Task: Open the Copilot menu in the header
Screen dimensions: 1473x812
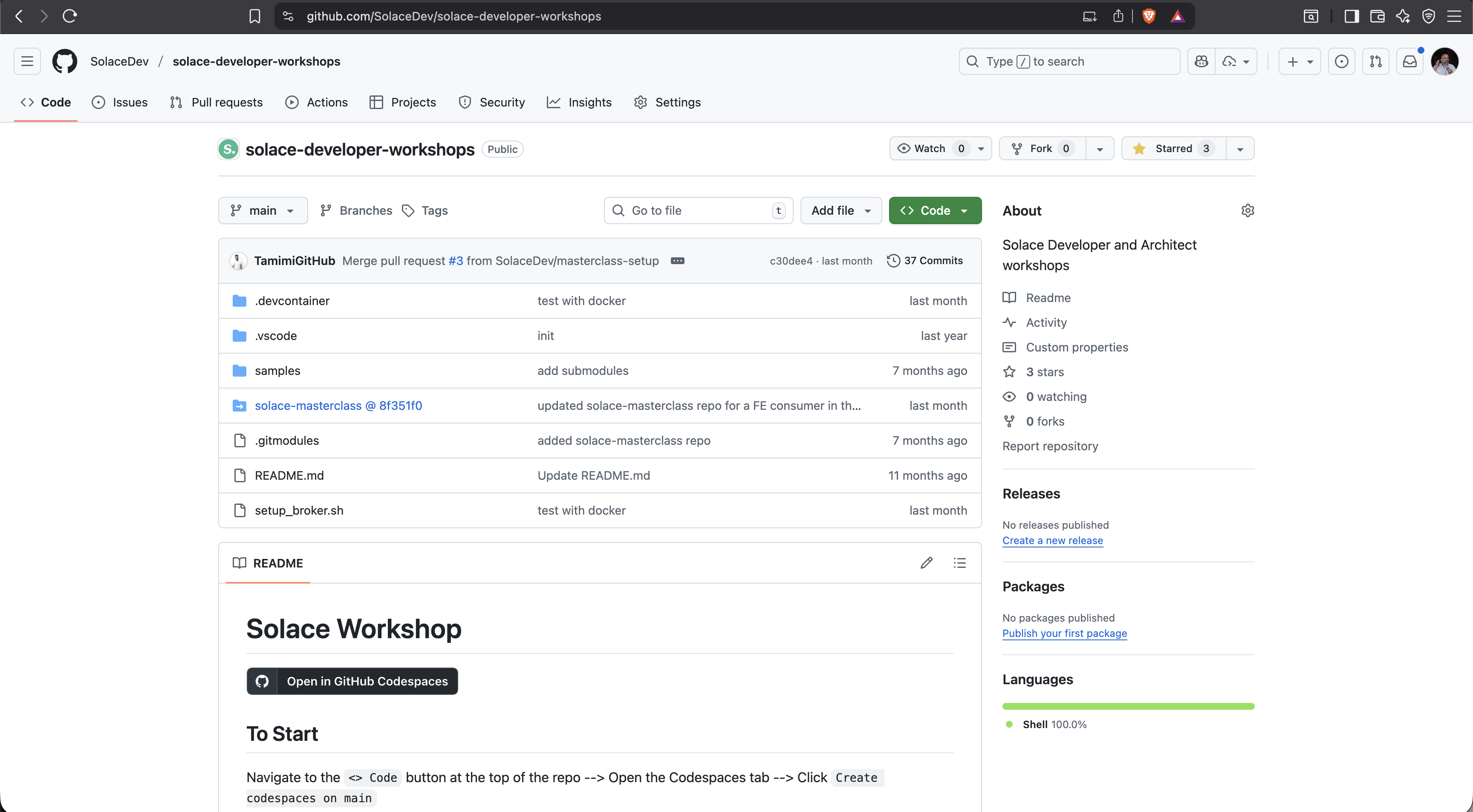Action: (1202, 61)
